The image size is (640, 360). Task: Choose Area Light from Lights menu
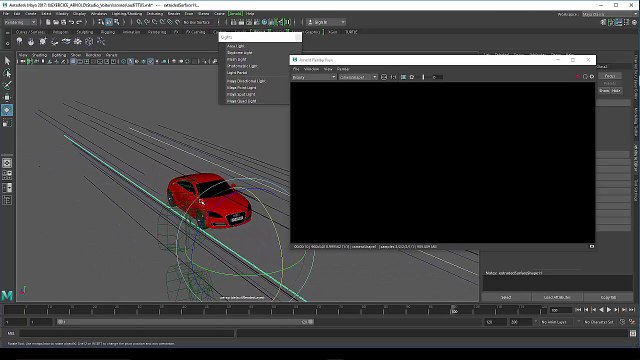click(236, 46)
